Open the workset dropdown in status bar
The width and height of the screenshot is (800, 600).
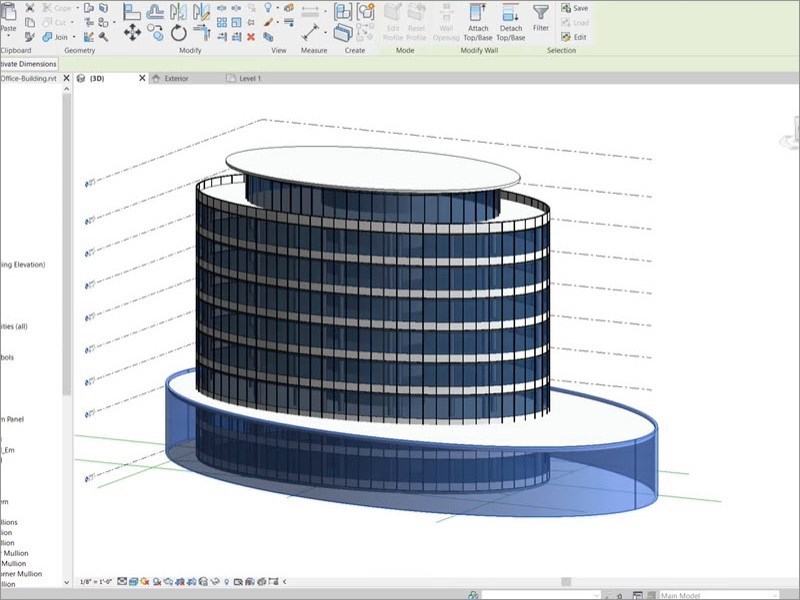click(x=541, y=595)
